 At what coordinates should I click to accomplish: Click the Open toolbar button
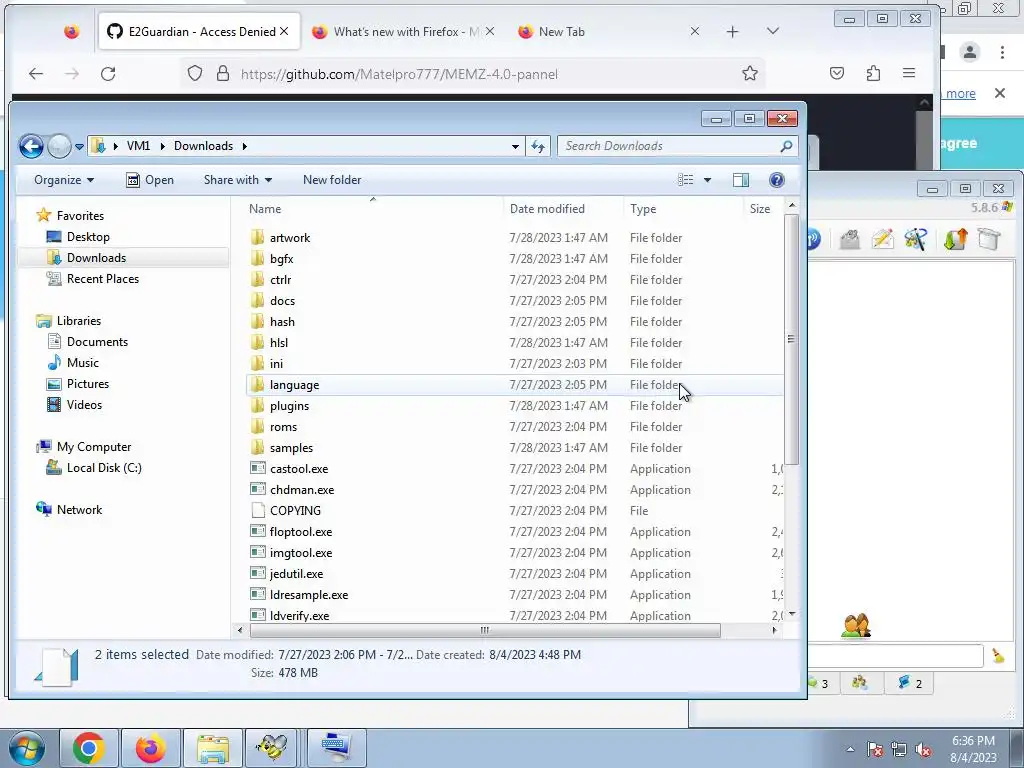150,180
